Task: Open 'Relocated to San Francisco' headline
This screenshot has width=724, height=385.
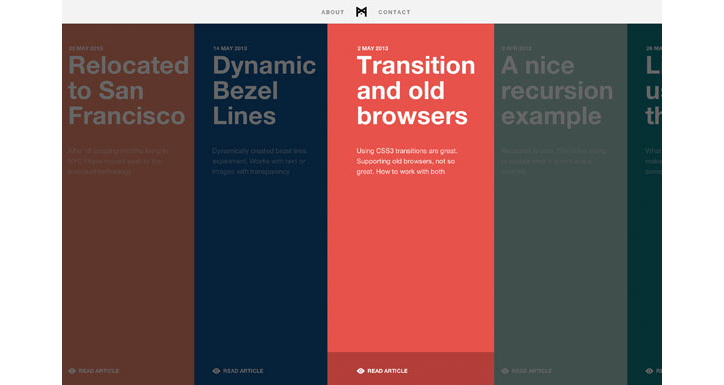Action: 128,90
